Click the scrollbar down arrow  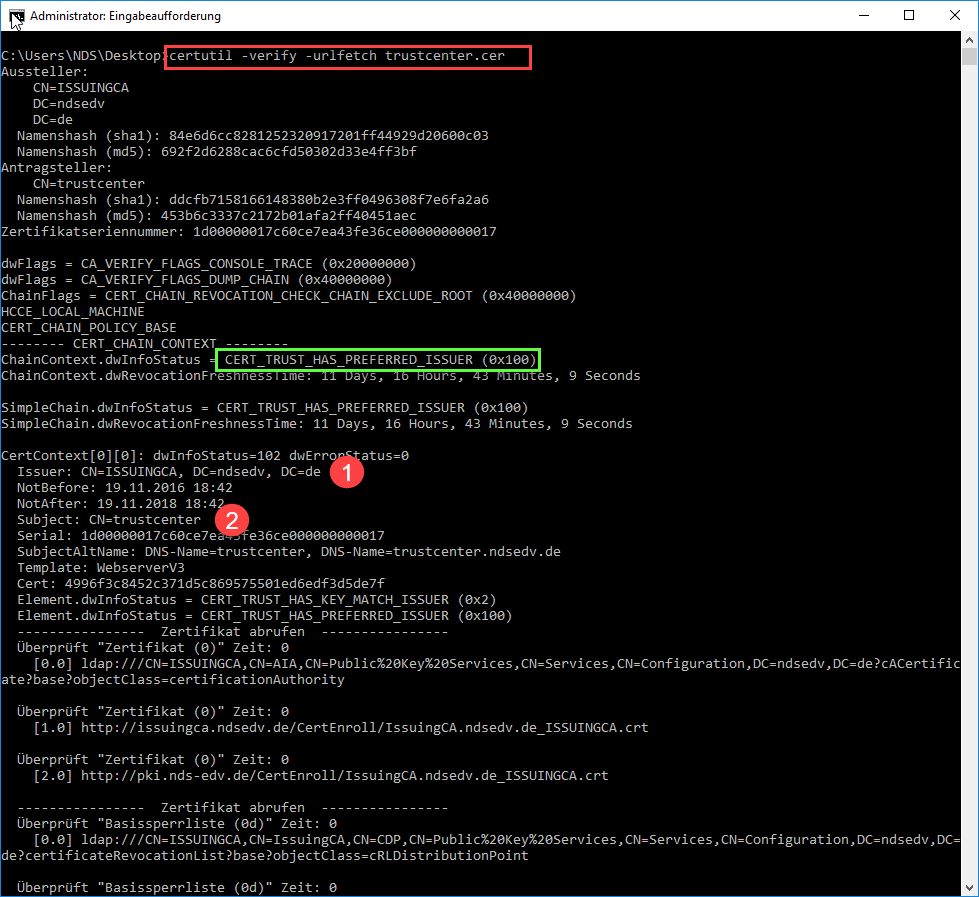(969, 887)
